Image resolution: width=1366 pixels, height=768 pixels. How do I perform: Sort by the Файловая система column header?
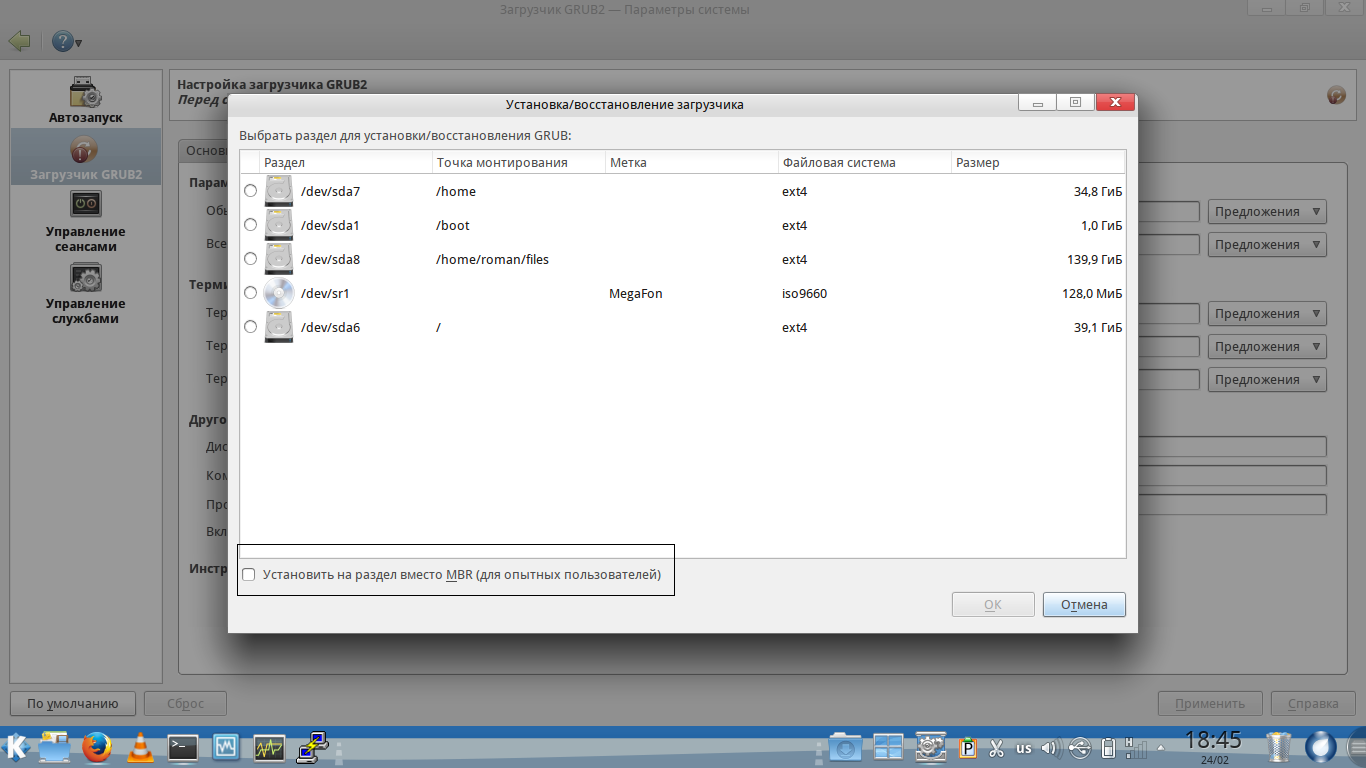(865, 162)
